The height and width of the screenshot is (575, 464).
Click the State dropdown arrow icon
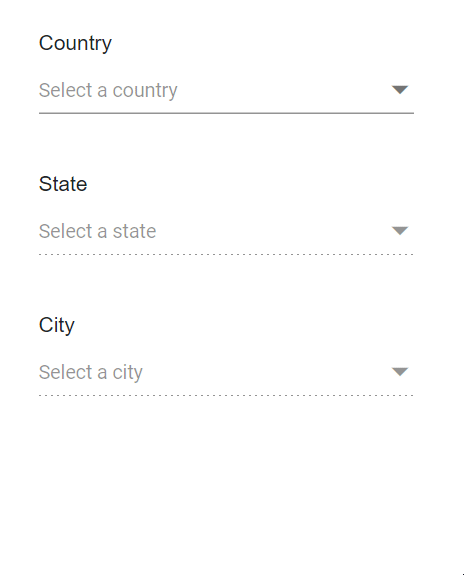pyautogui.click(x=400, y=231)
